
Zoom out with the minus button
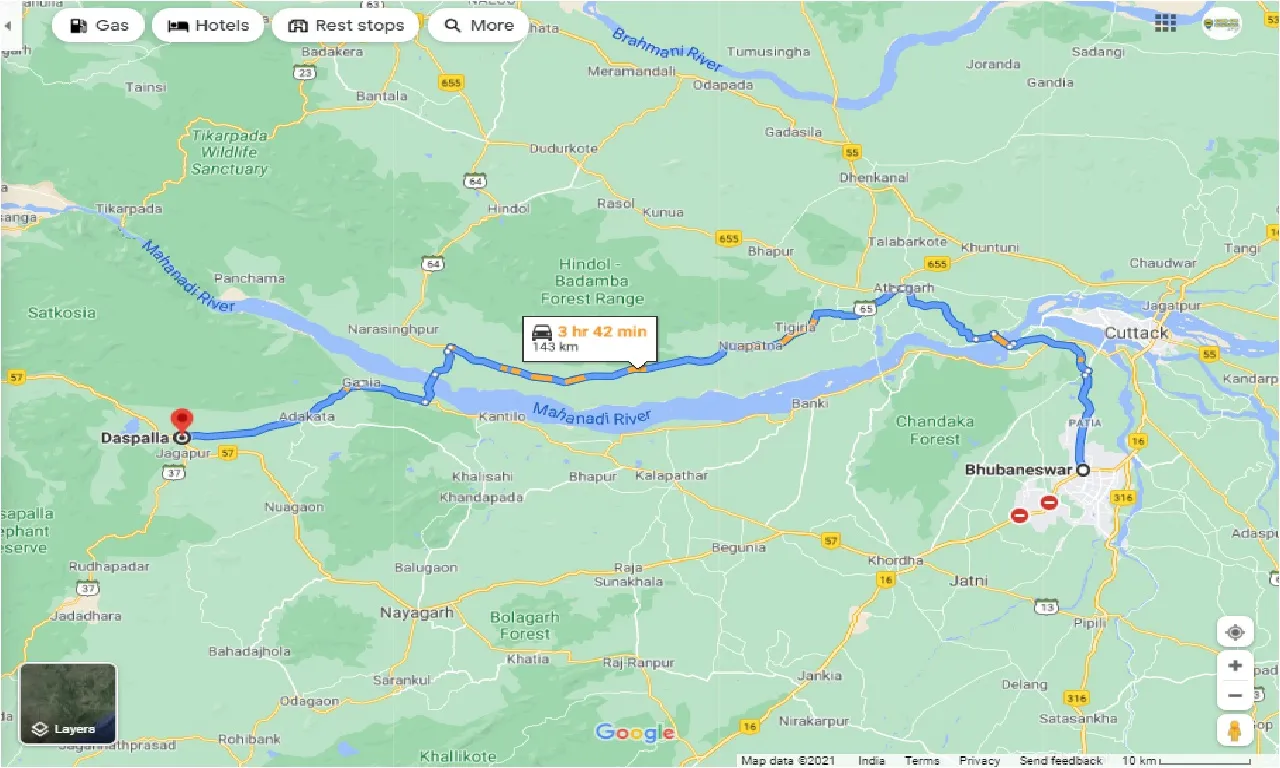click(x=1235, y=696)
